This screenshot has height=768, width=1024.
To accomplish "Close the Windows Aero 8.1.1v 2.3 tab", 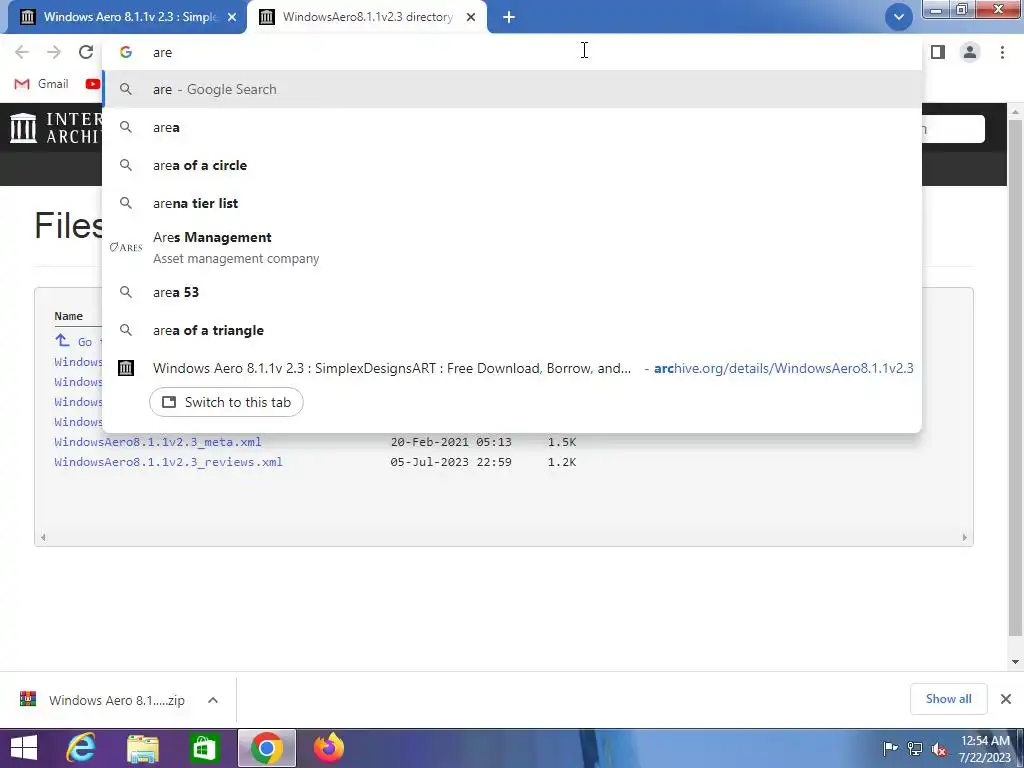I will (232, 17).
